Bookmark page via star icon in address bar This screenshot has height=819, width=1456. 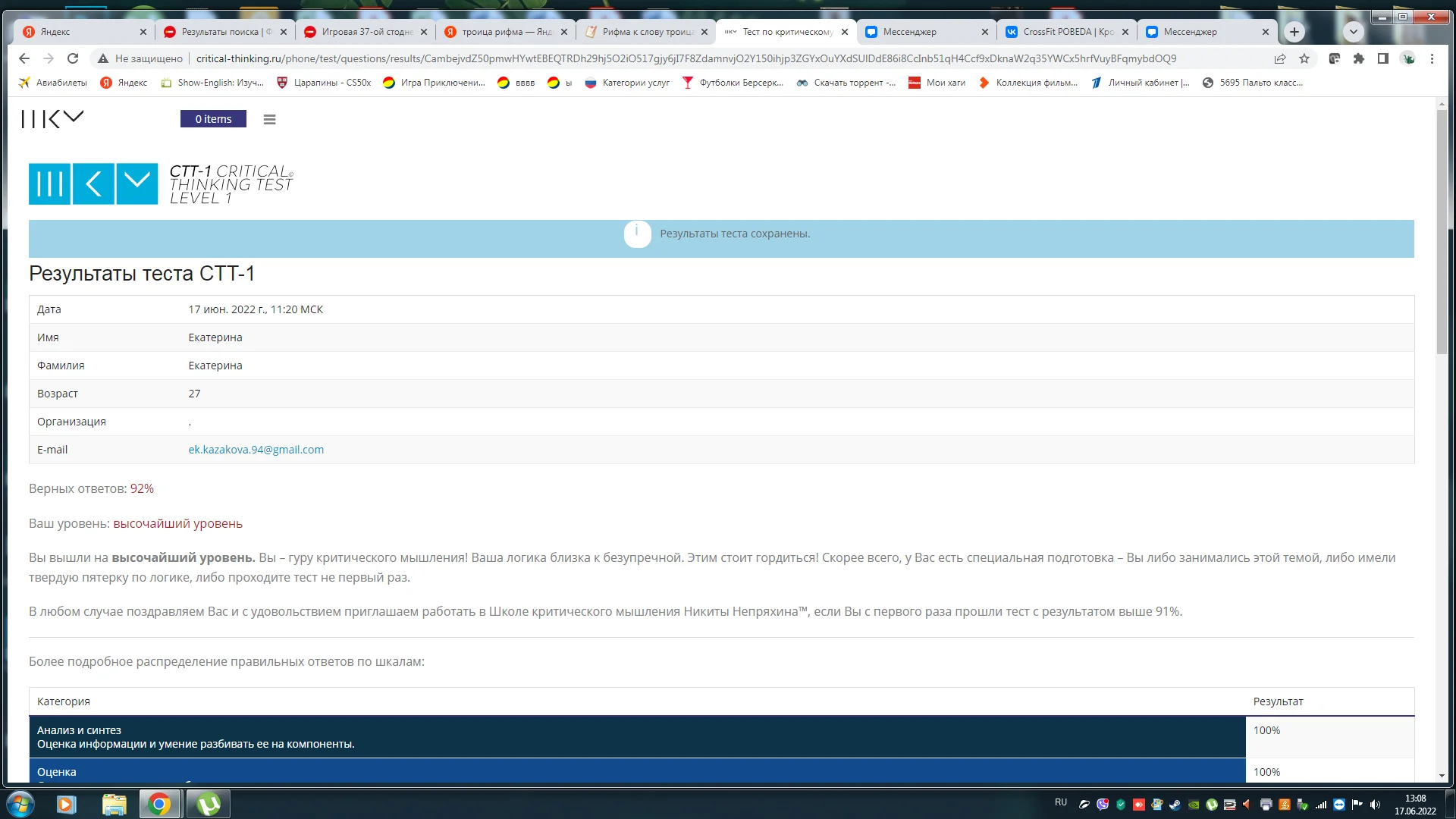tap(1305, 58)
